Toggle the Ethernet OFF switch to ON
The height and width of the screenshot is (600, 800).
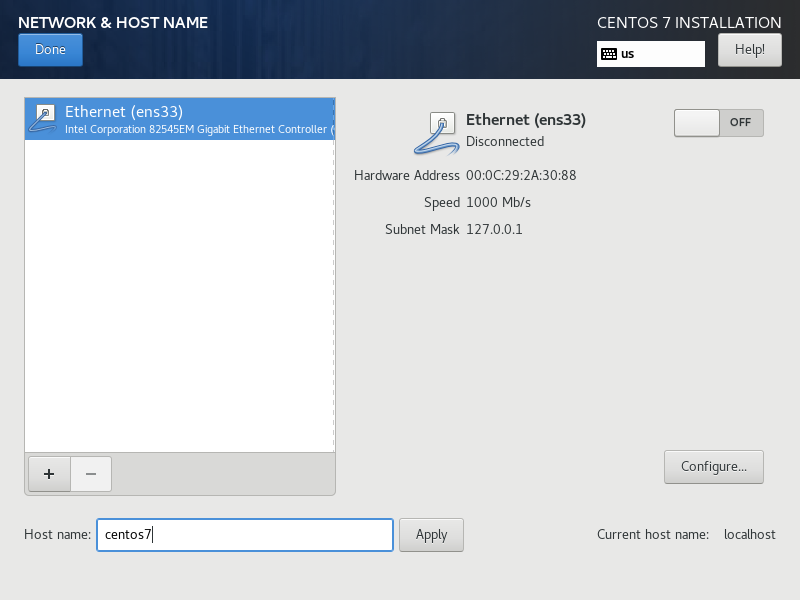coord(718,122)
